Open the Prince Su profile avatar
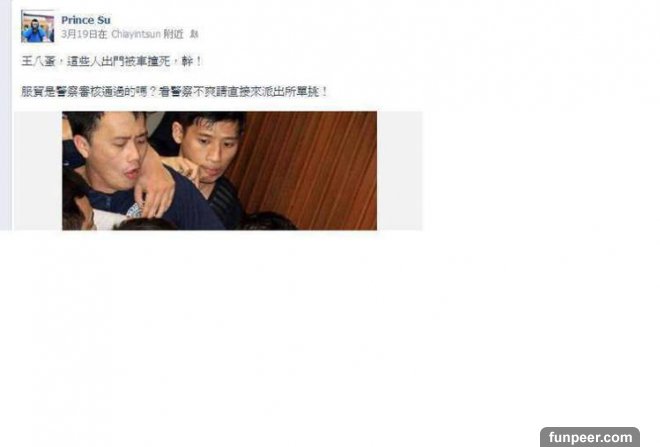Screen dimensions: 660x447 [x=38, y=27]
